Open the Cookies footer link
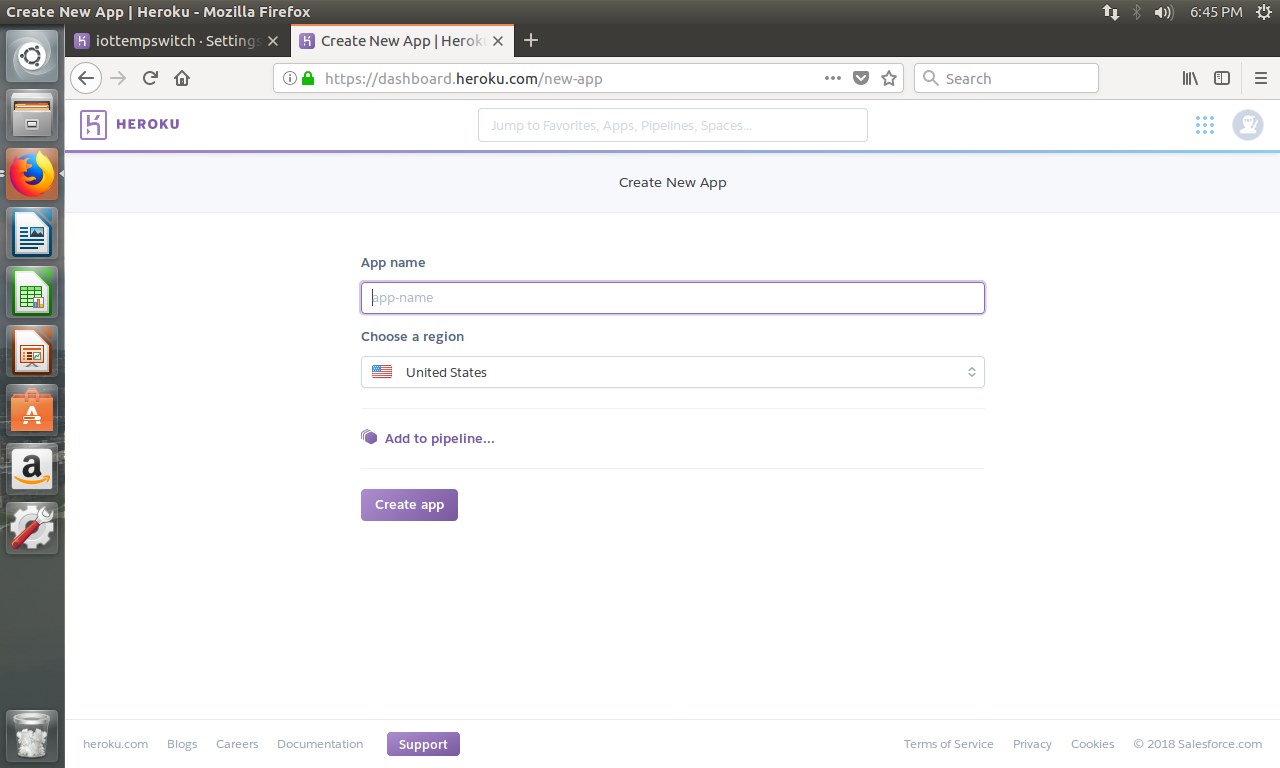Image resolution: width=1280 pixels, height=768 pixels. click(x=1092, y=744)
